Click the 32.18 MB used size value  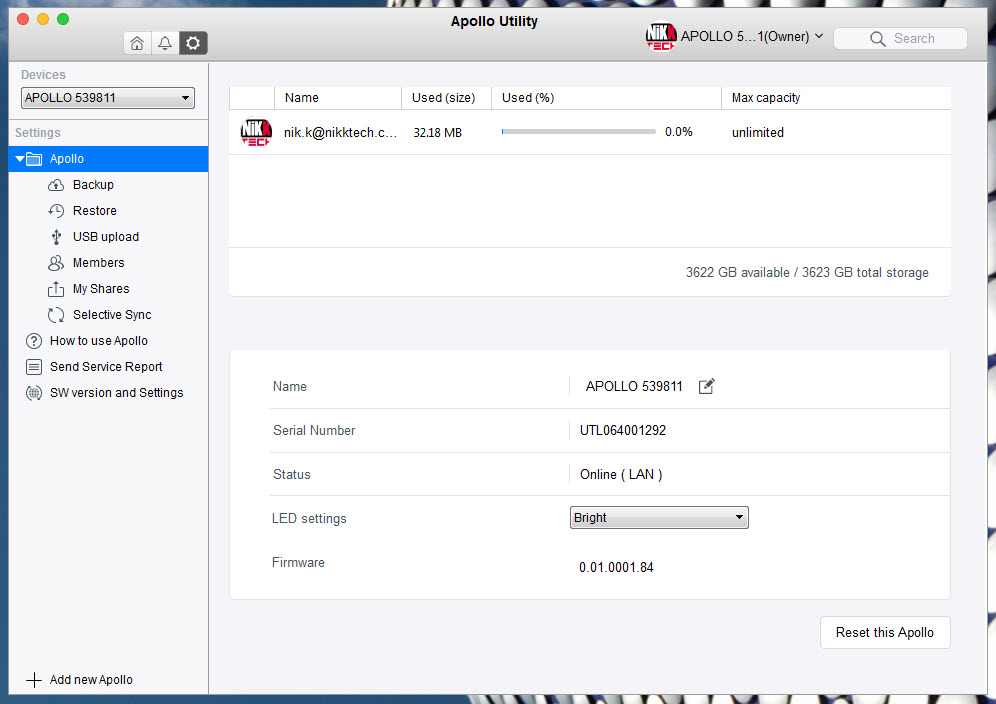point(438,133)
